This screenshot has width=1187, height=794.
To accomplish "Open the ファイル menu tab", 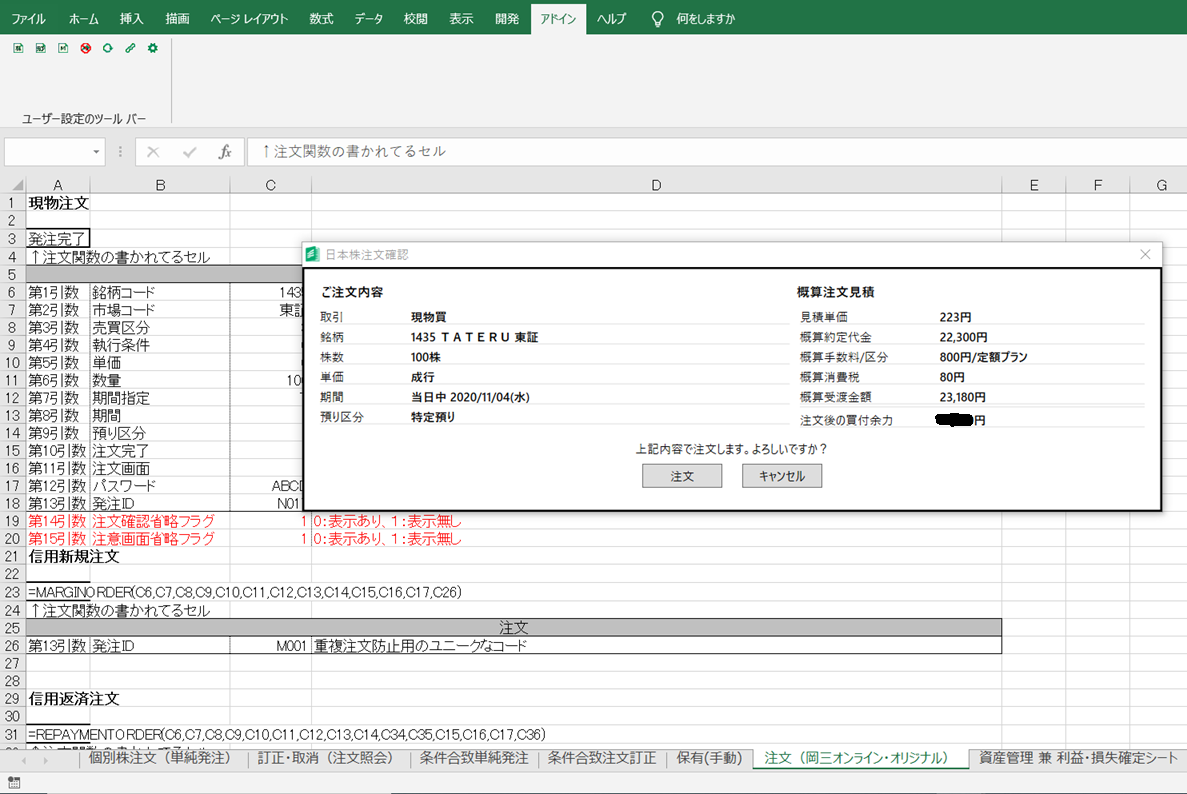I will coord(28,19).
